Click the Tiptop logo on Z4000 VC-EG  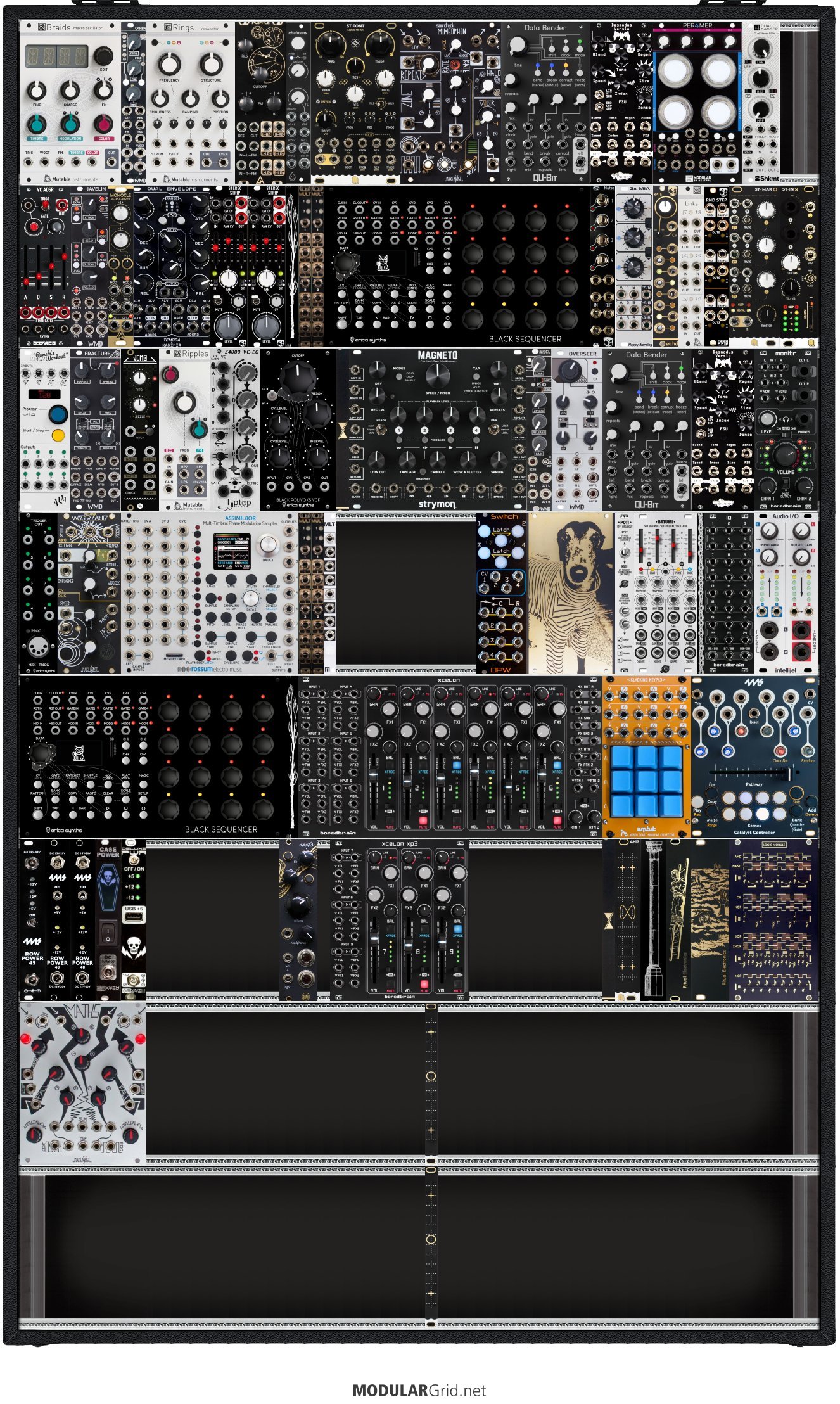click(239, 502)
